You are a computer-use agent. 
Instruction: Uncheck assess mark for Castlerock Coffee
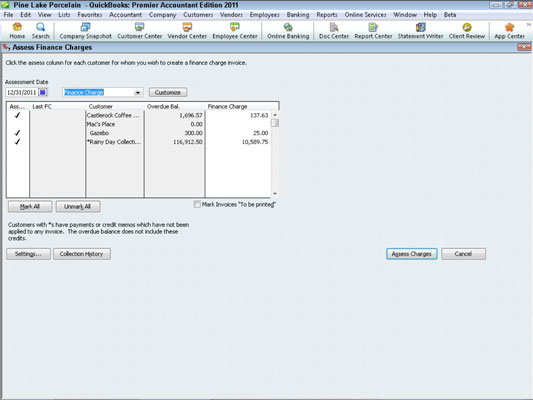(17, 115)
